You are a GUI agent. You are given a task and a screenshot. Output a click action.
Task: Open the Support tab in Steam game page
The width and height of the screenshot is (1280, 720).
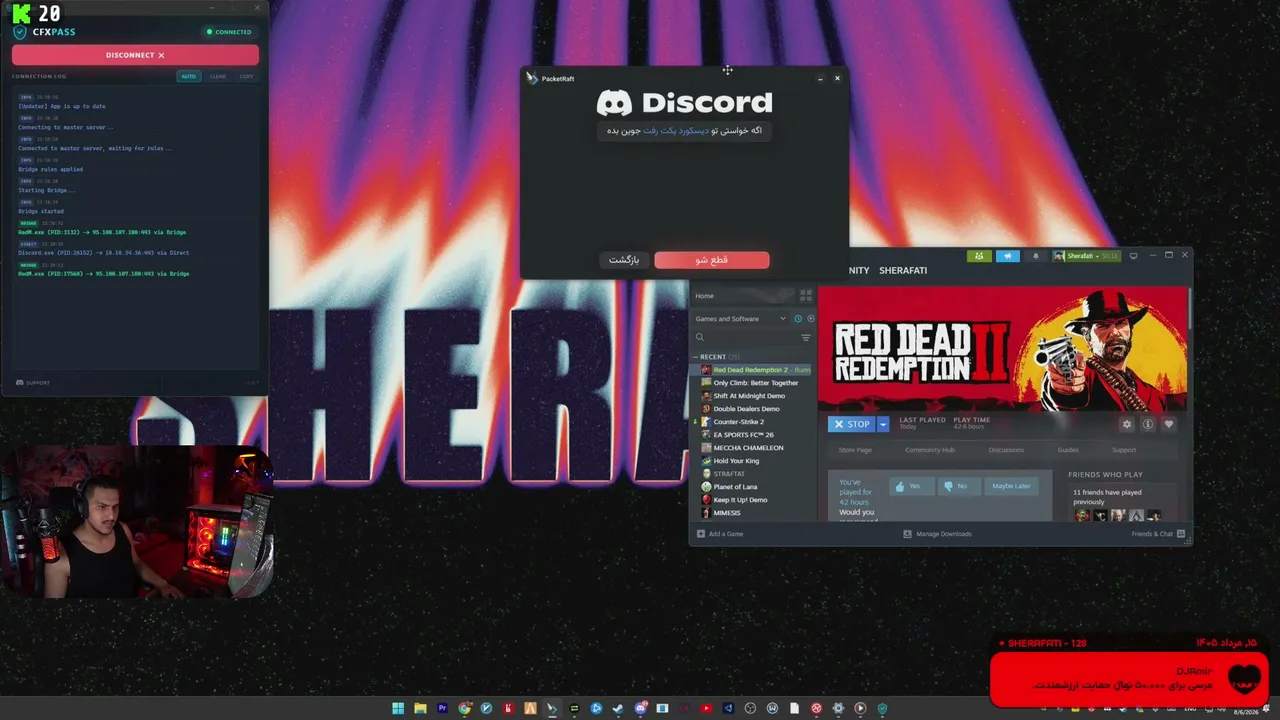1124,450
